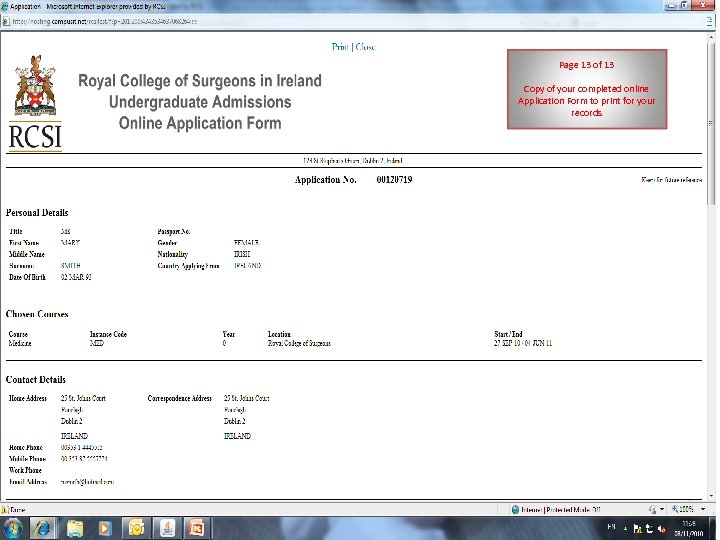Click the scrollbar down arrow

[x=712, y=496]
